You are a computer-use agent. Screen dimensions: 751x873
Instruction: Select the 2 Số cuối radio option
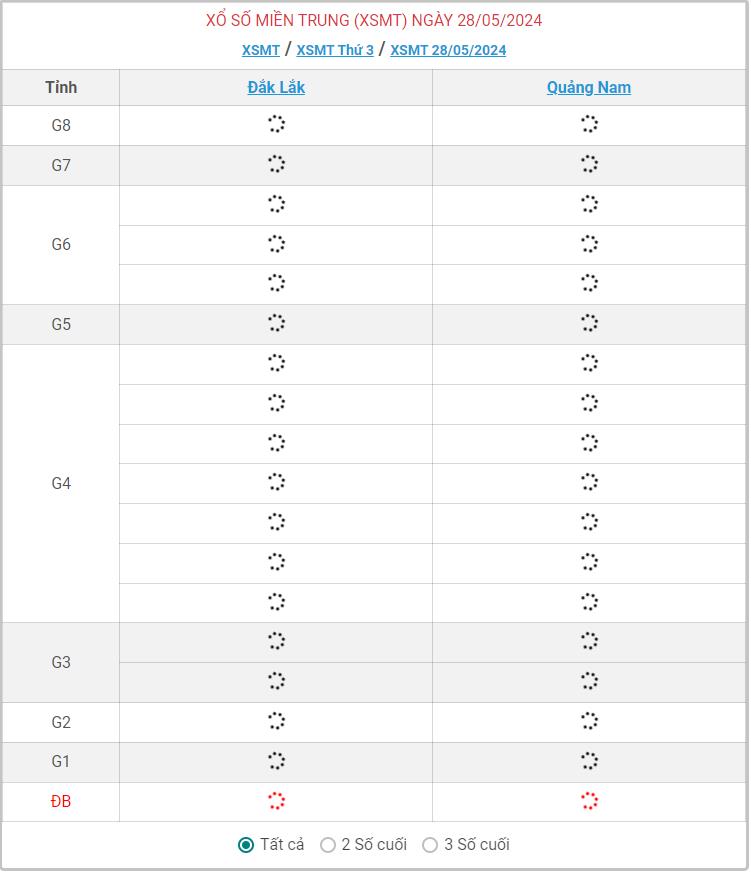(328, 845)
